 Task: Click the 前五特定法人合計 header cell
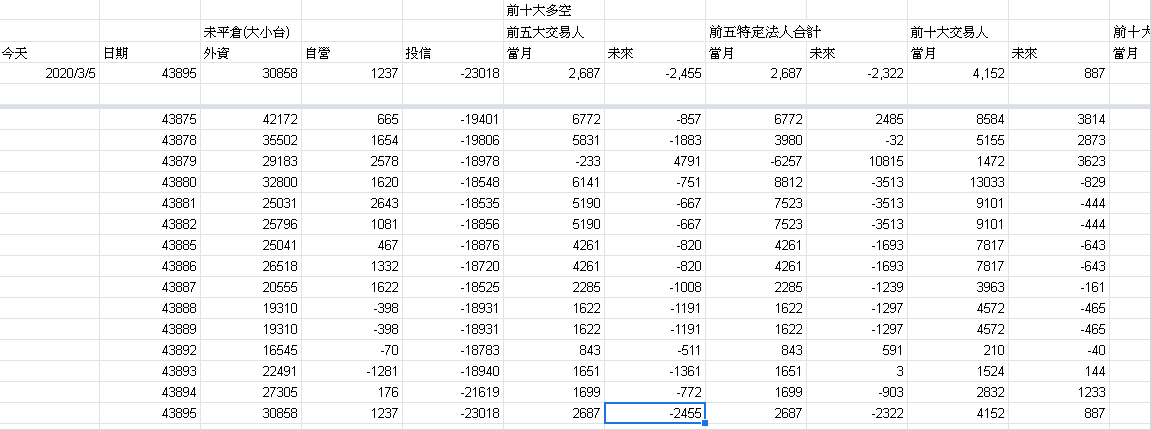point(755,33)
